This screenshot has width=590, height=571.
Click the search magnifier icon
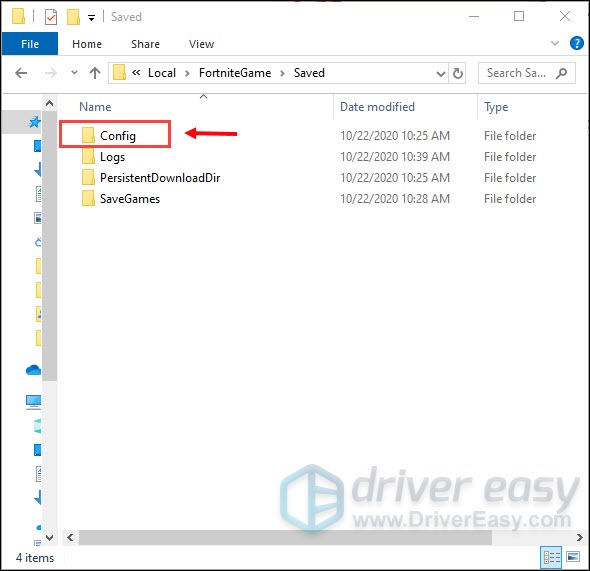click(561, 73)
